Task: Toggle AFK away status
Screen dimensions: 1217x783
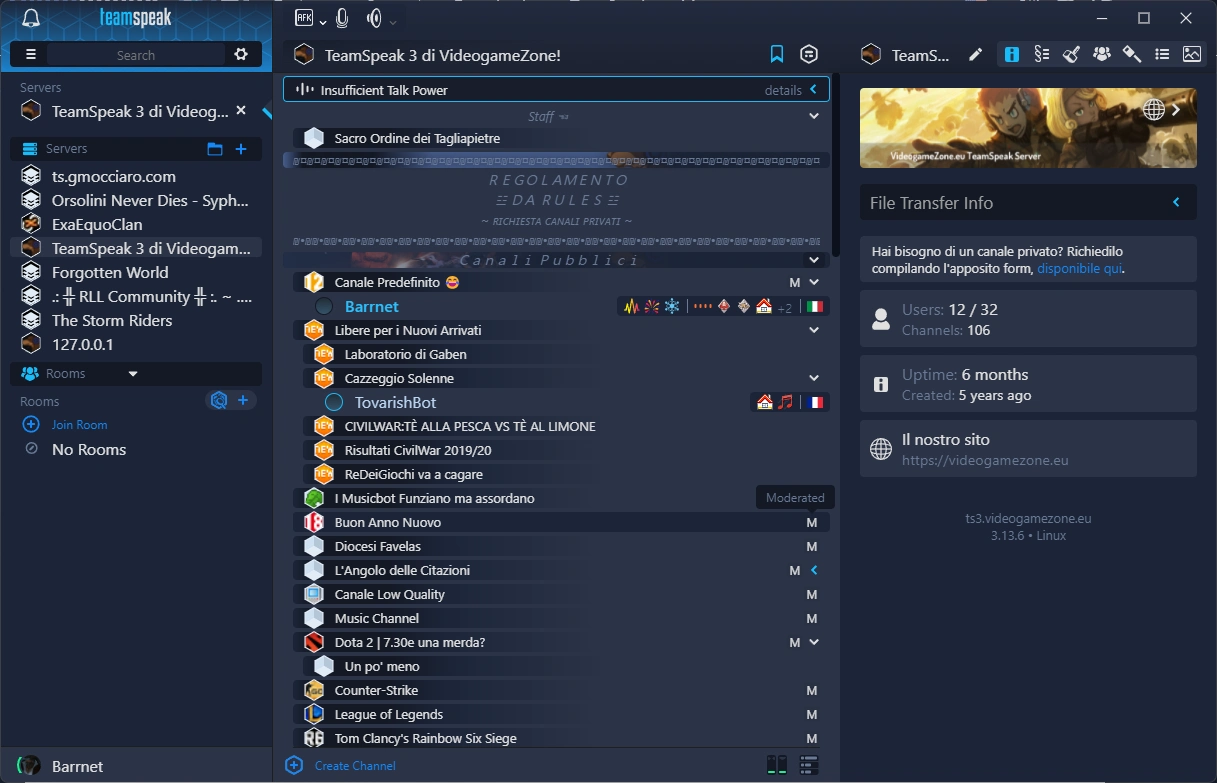Action: [x=304, y=18]
